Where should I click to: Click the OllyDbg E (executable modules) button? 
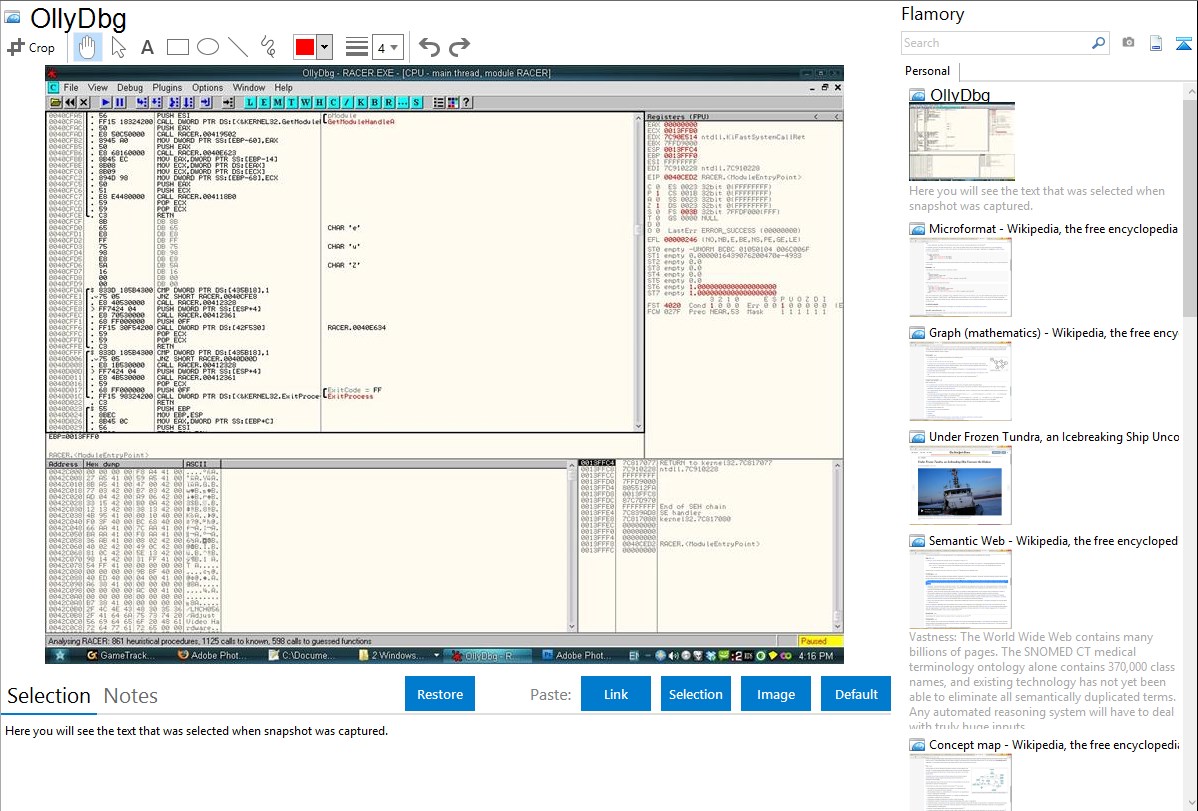tap(264, 102)
